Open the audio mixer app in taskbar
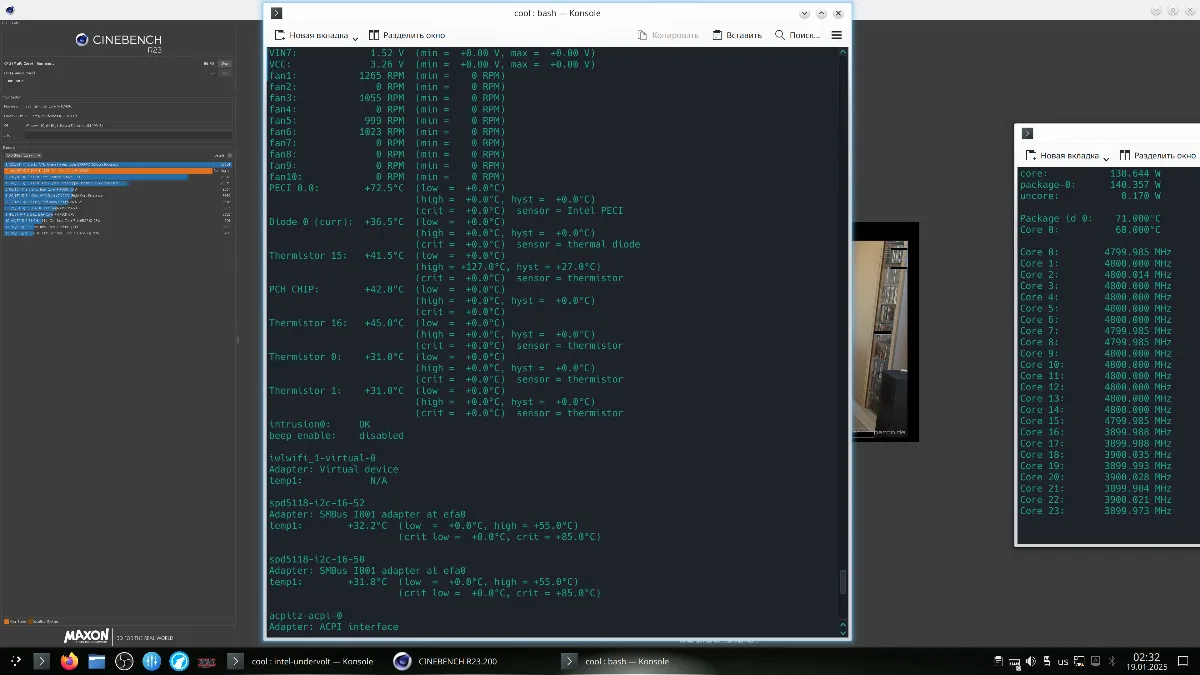Image resolution: width=1200 pixels, height=675 pixels. click(152, 661)
